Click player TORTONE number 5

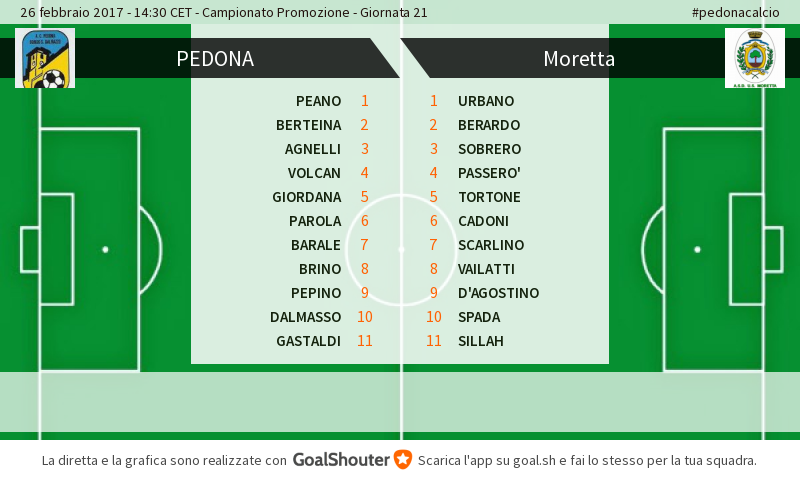point(489,197)
